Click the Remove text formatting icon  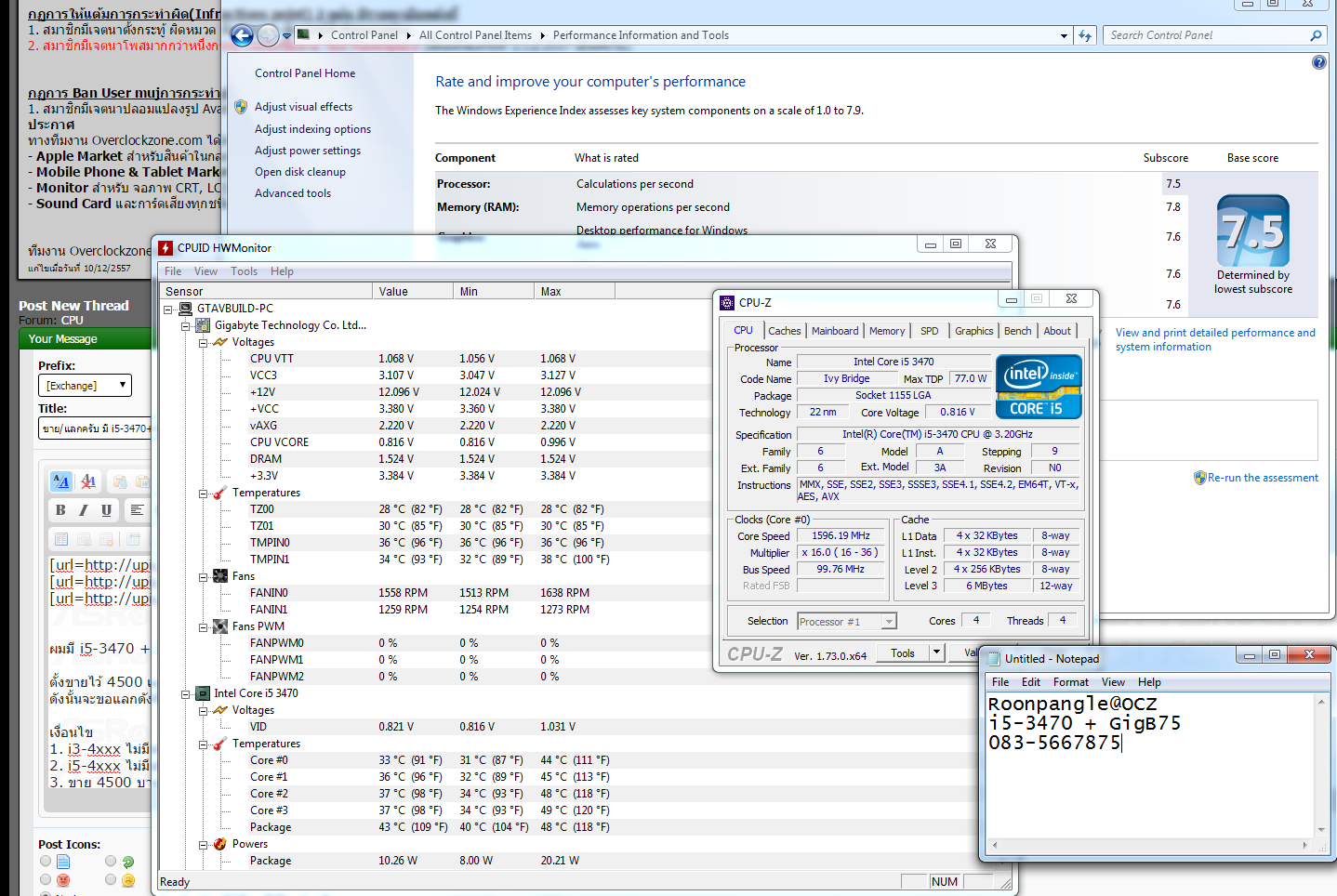coord(88,481)
